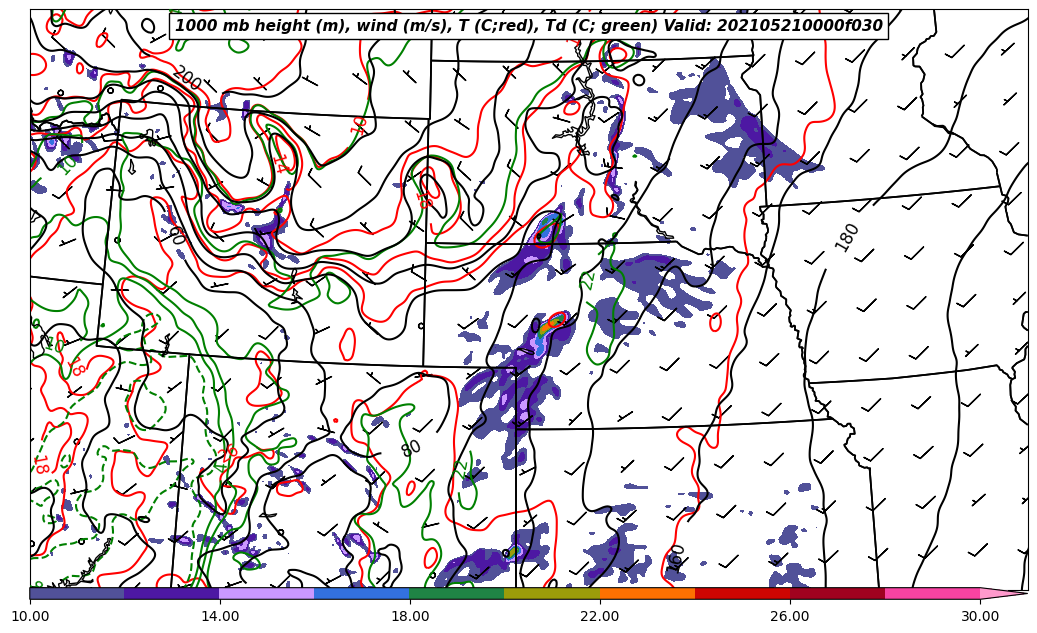The width and height of the screenshot is (1037, 633).
Task: Click the red 14 temperature contour label
Action: (x=281, y=161)
